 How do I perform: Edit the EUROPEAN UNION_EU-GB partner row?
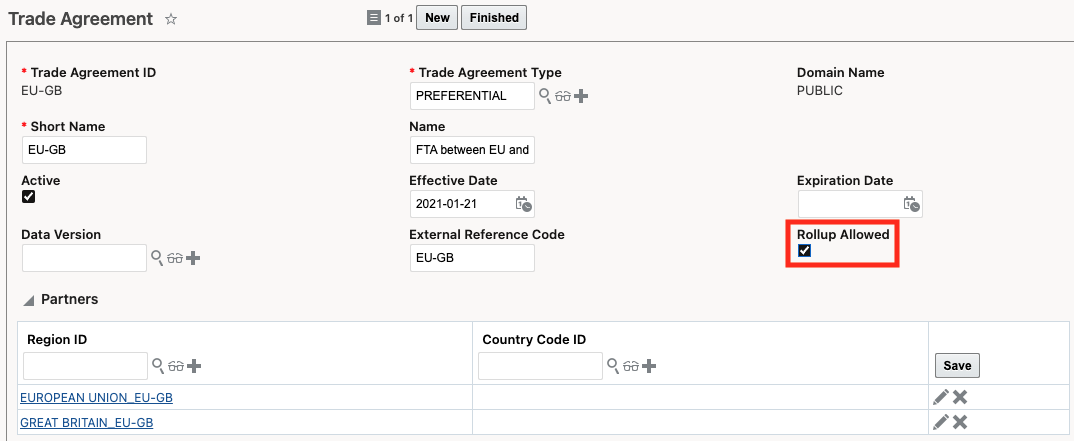pos(940,397)
